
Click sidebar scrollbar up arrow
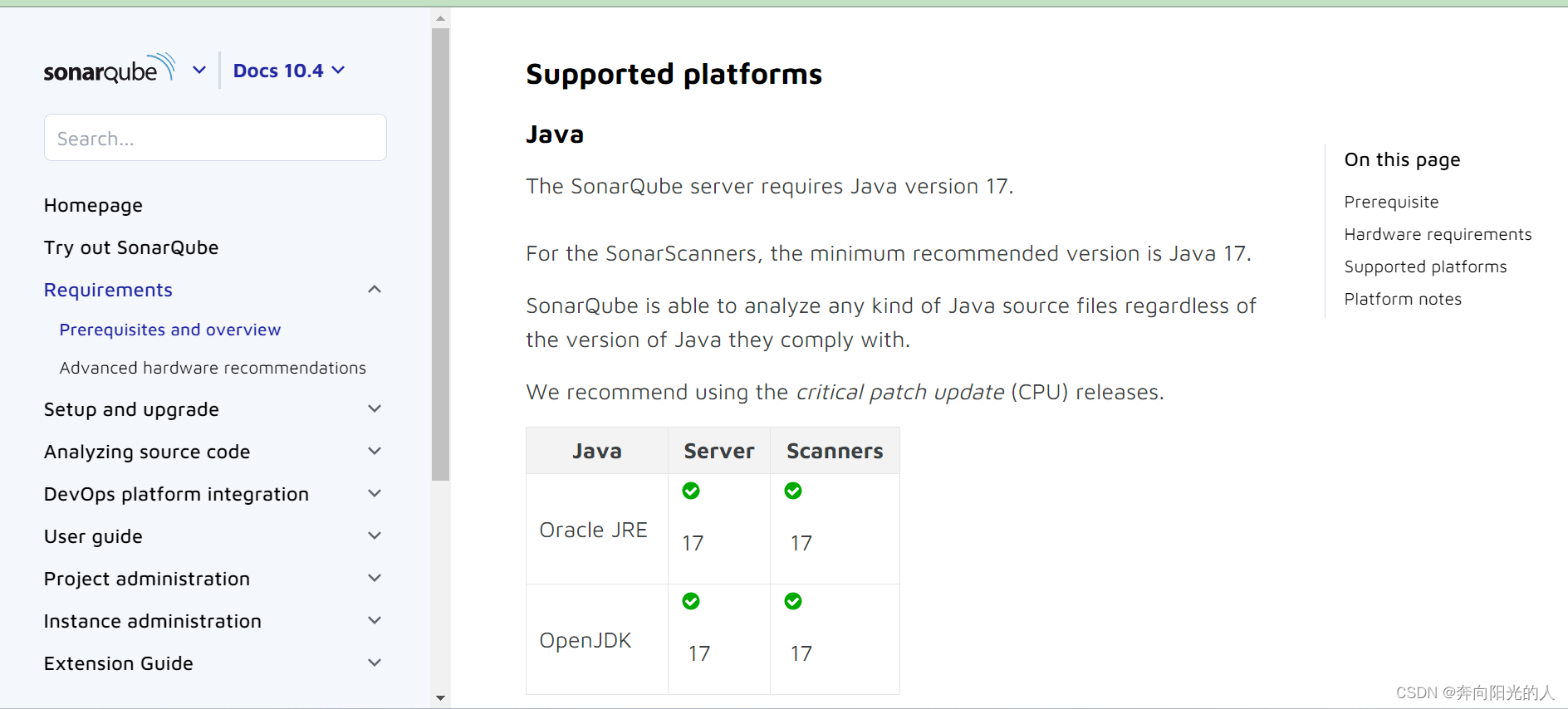click(x=441, y=17)
